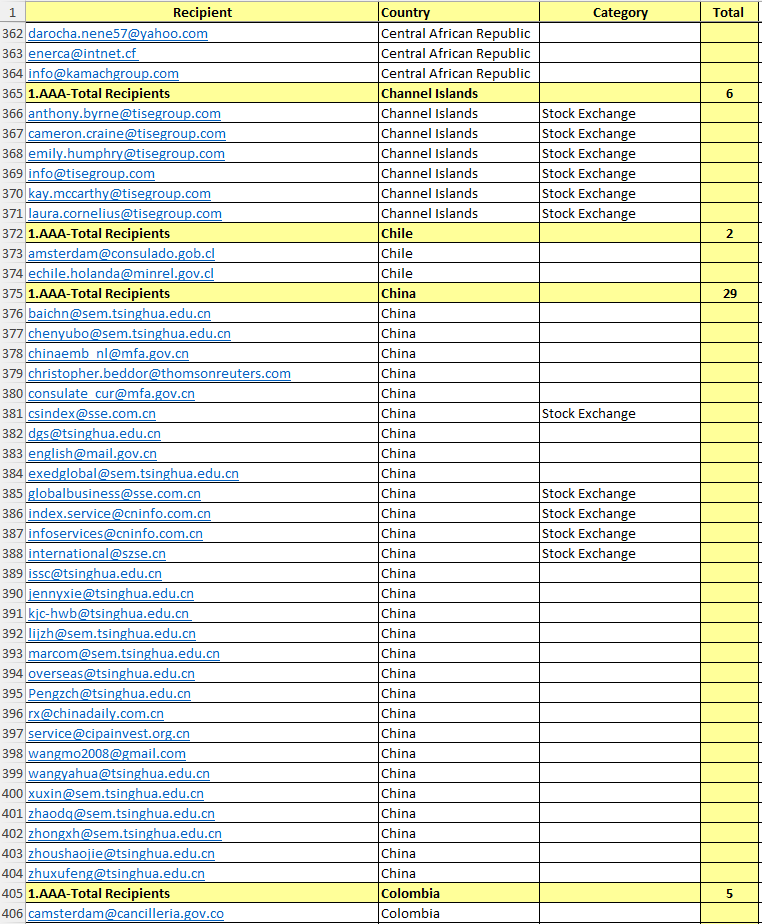Image resolution: width=762 pixels, height=924 pixels.
Task: Select the 1.AAA-Total Recipients cell in row 372
Action: coord(202,234)
